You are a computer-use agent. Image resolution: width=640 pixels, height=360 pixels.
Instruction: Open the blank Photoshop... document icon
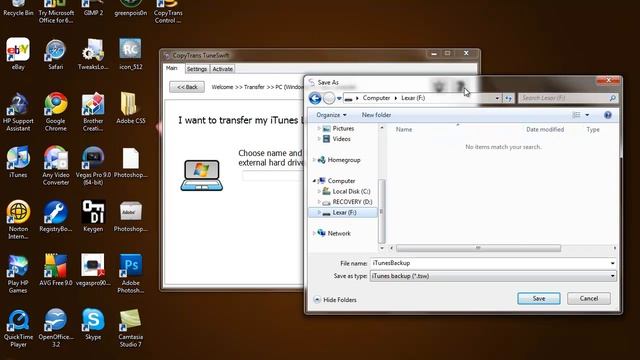pyautogui.click(x=131, y=162)
